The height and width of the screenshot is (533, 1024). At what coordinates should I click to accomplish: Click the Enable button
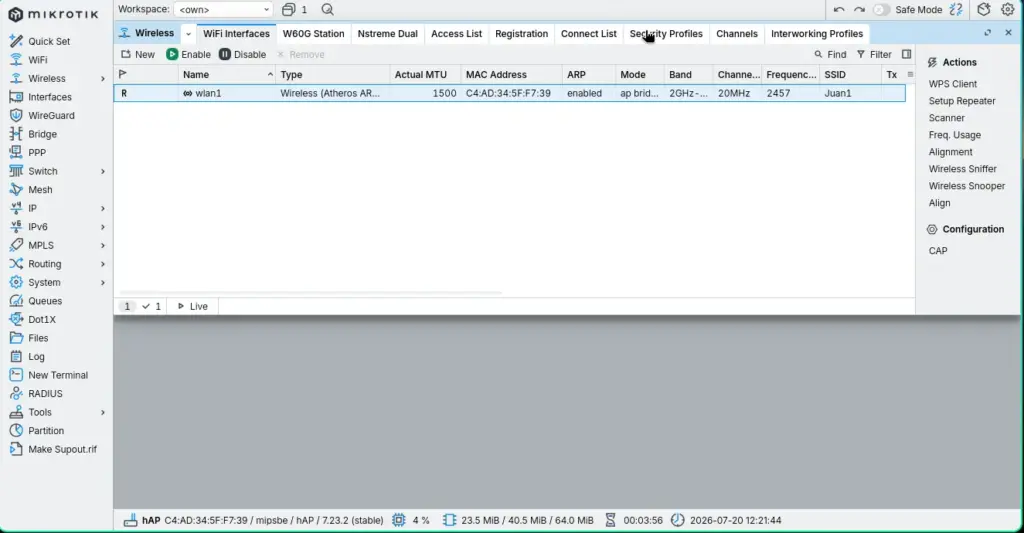point(189,54)
